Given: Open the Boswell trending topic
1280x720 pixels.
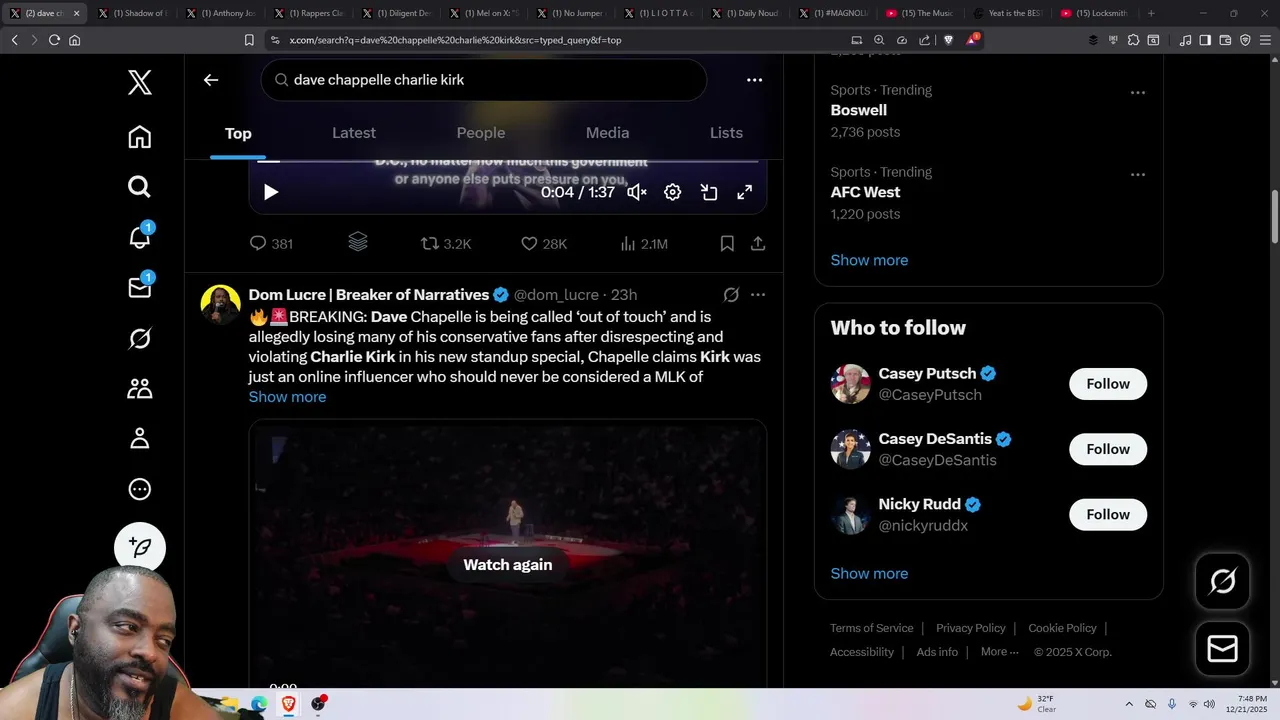Looking at the screenshot, I should 859,110.
